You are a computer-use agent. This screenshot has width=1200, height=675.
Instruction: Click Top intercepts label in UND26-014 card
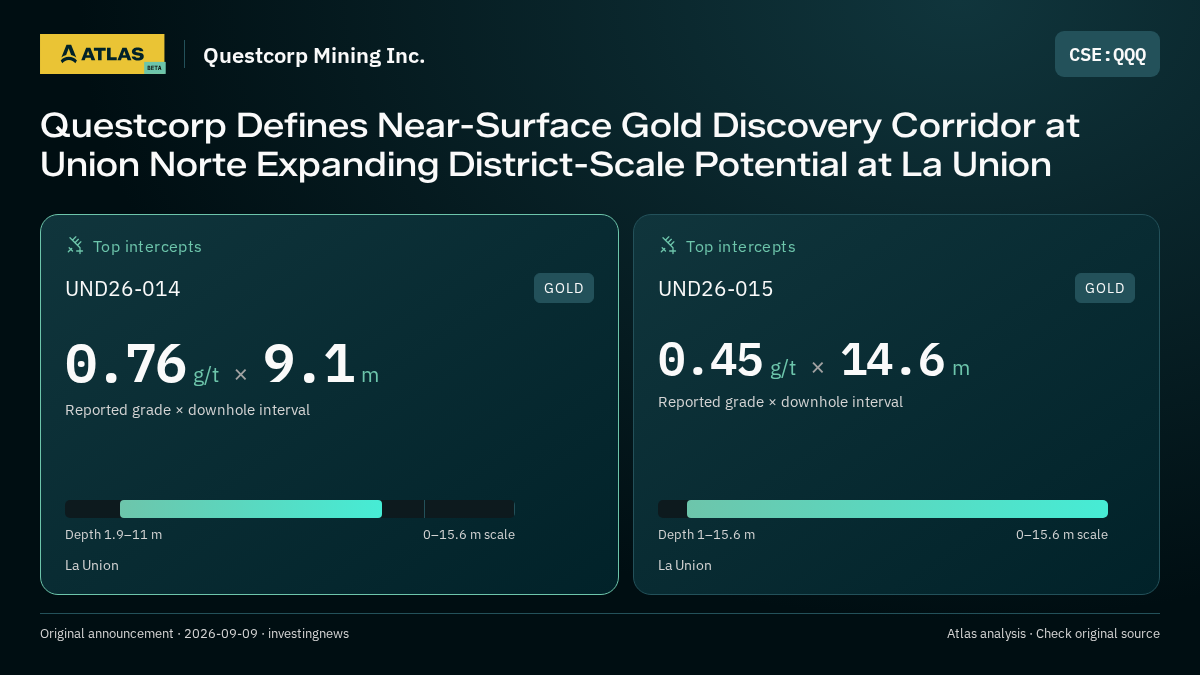147,246
